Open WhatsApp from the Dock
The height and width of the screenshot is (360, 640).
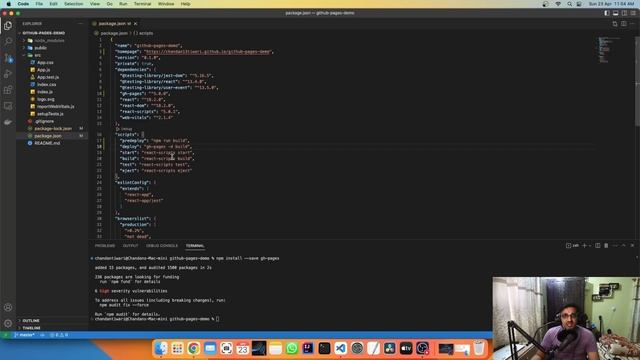click(x=291, y=348)
